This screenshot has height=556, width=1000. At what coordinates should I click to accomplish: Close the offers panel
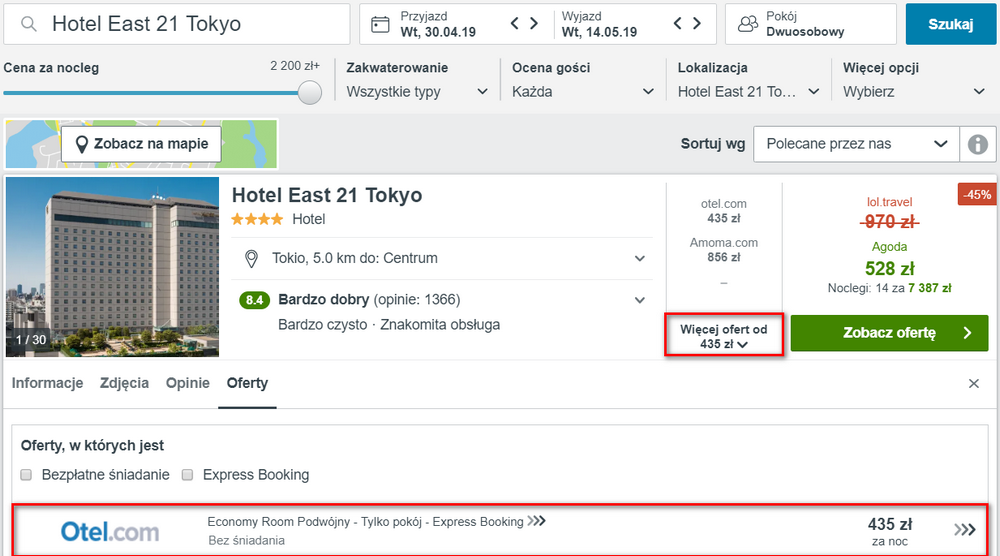(x=974, y=383)
